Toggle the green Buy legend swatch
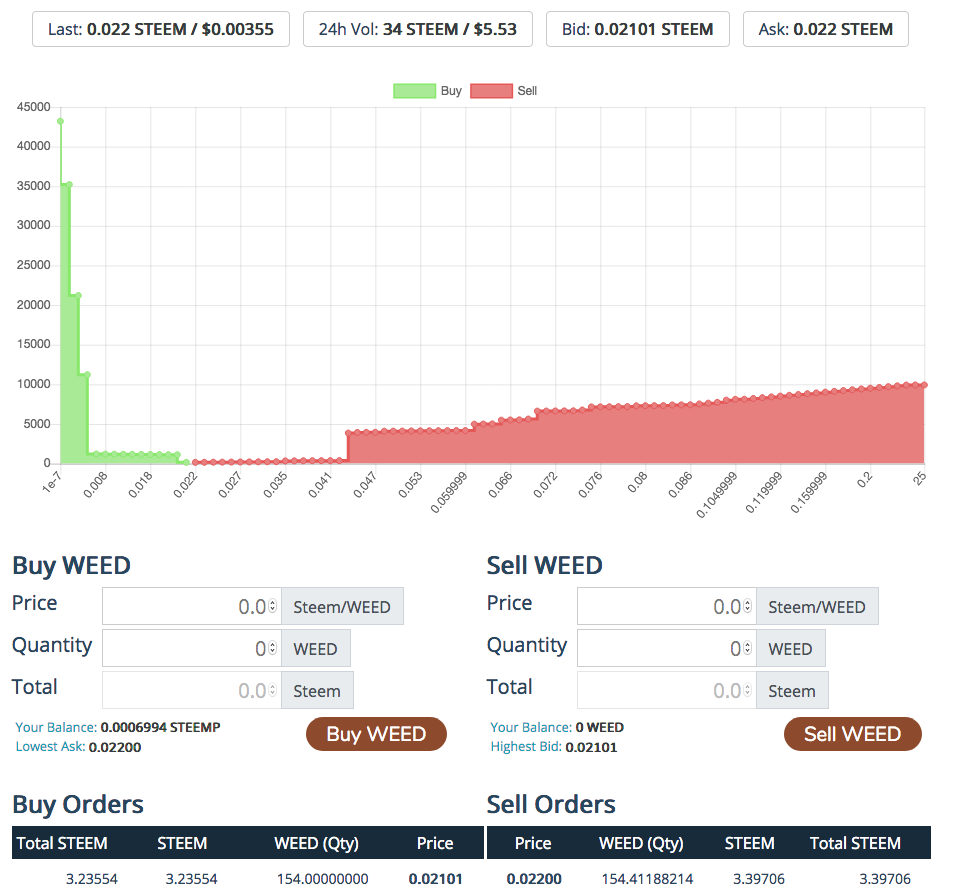The height and width of the screenshot is (893, 957). (414, 91)
